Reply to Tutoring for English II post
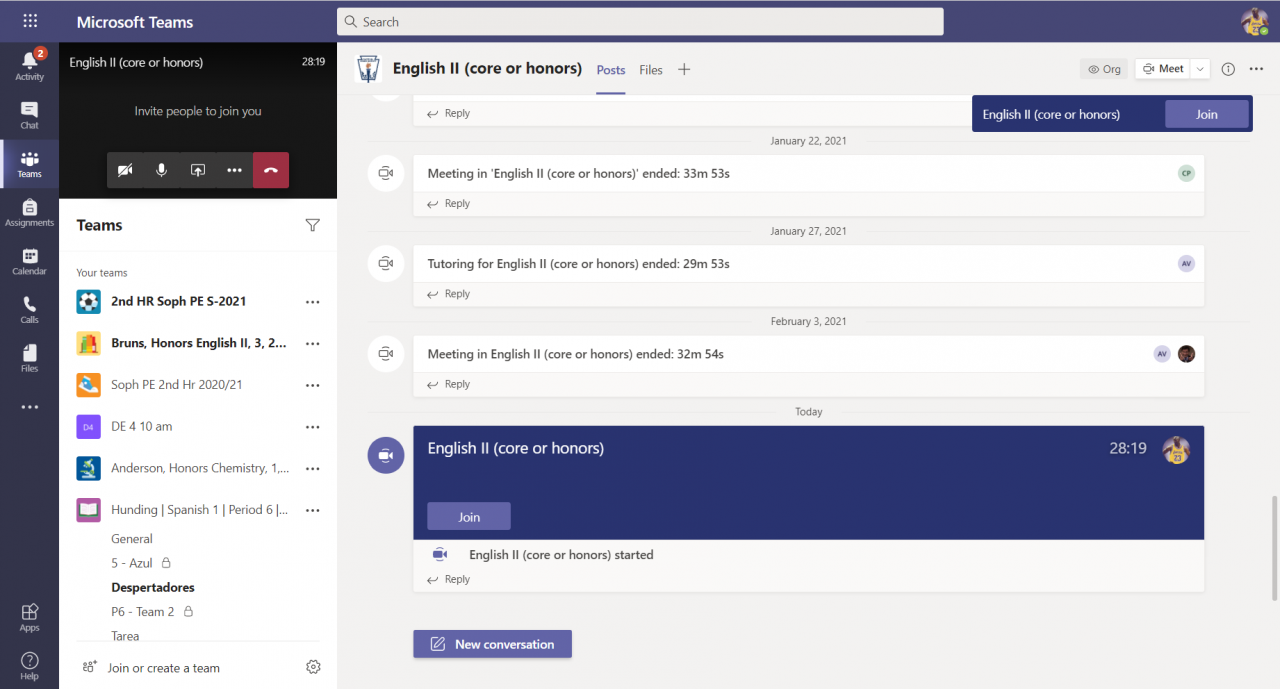This screenshot has width=1280, height=689. 449,294
